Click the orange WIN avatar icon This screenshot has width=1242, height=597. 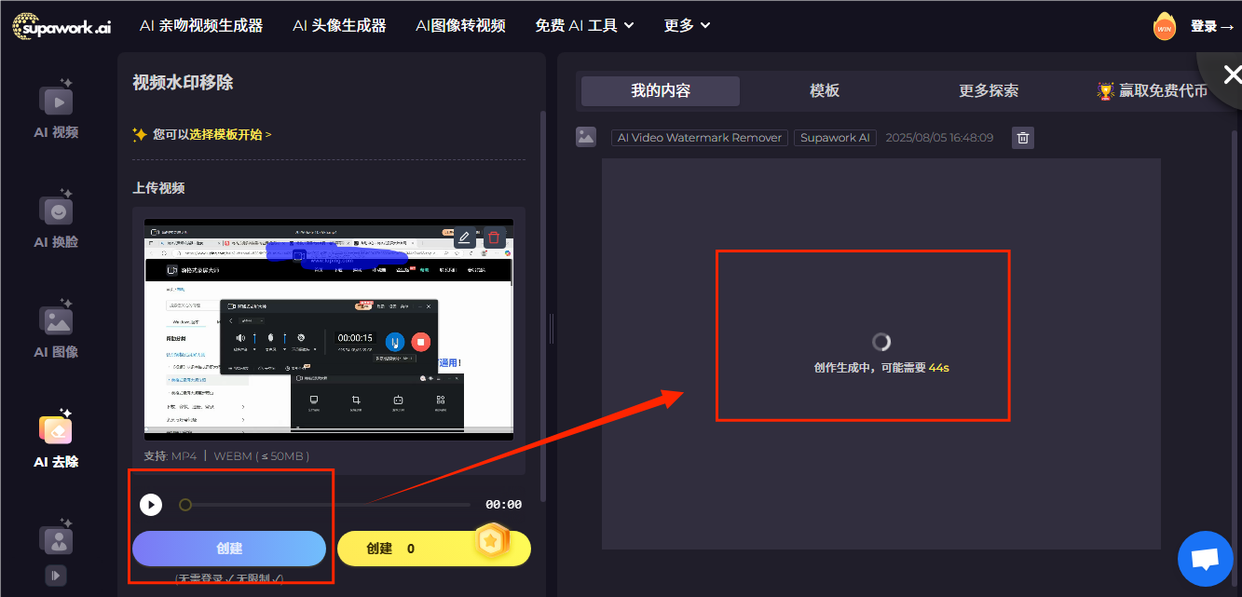(x=1164, y=27)
